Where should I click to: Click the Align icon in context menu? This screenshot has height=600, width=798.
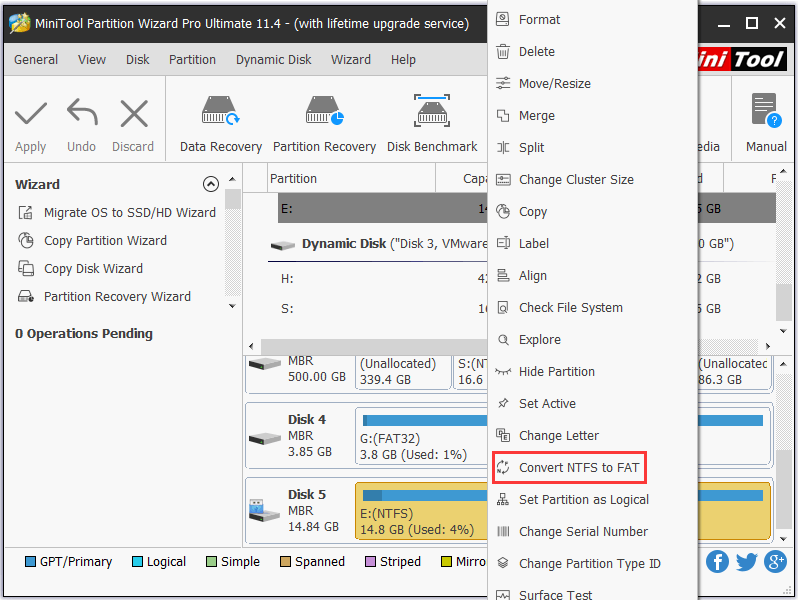point(503,275)
